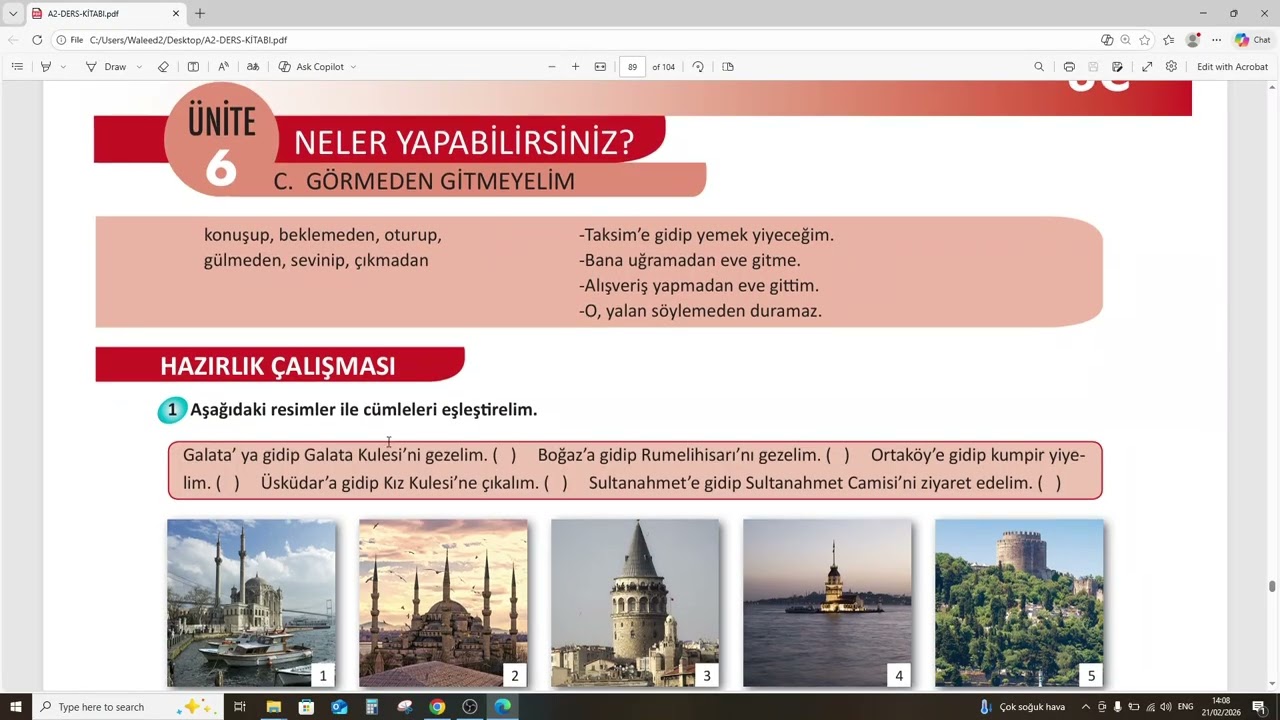Click the Save as icon
This screenshot has height=720, width=1280.
tap(1117, 67)
